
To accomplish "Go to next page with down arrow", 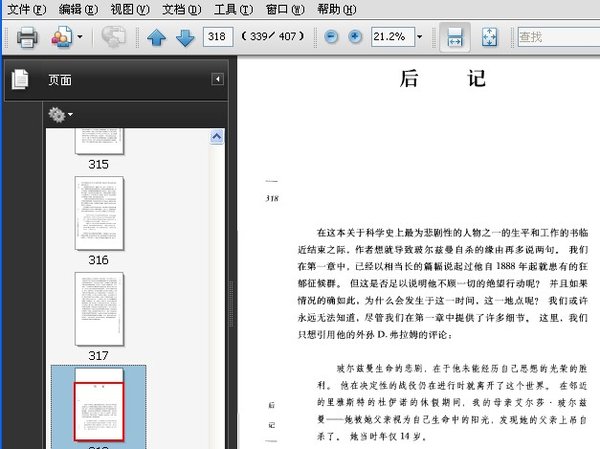I will pyautogui.click(x=184, y=38).
